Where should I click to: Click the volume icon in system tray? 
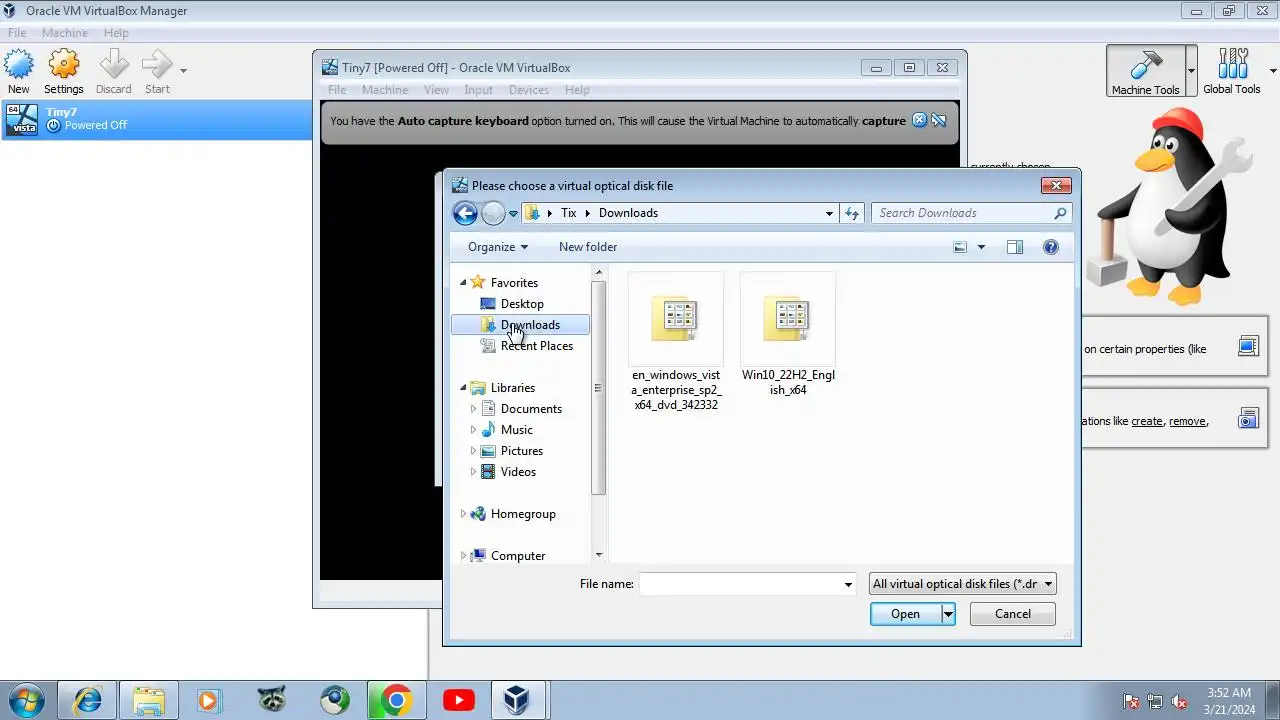[x=1179, y=702]
